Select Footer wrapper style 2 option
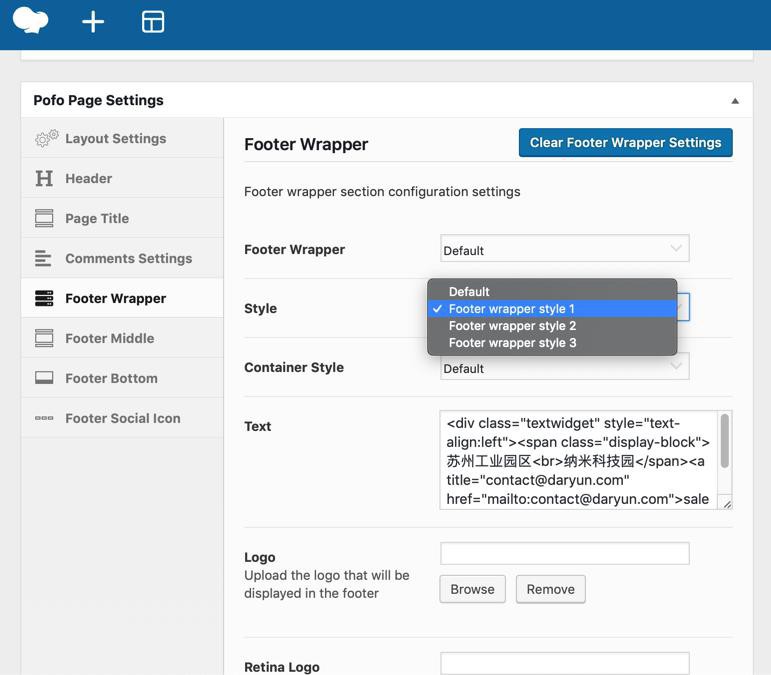 (x=512, y=326)
